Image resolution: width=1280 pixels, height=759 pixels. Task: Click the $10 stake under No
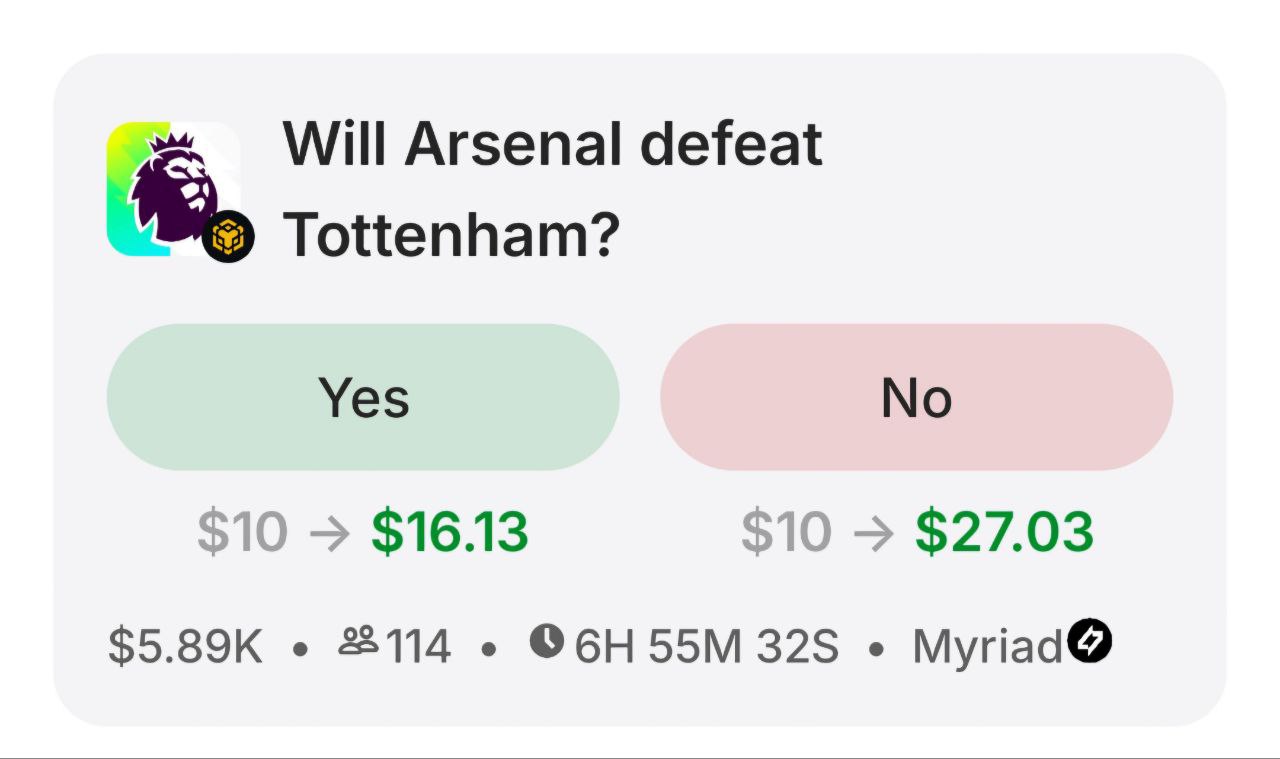click(786, 532)
